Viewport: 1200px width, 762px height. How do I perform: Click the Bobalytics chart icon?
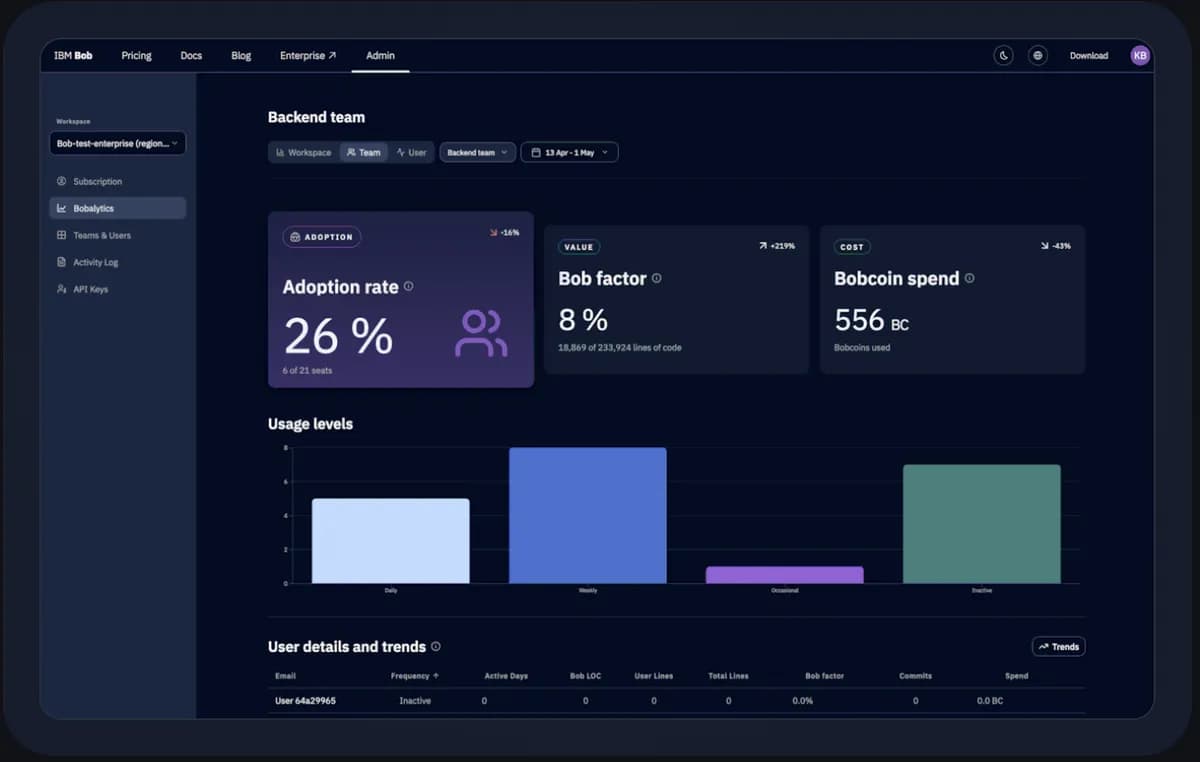coord(62,208)
